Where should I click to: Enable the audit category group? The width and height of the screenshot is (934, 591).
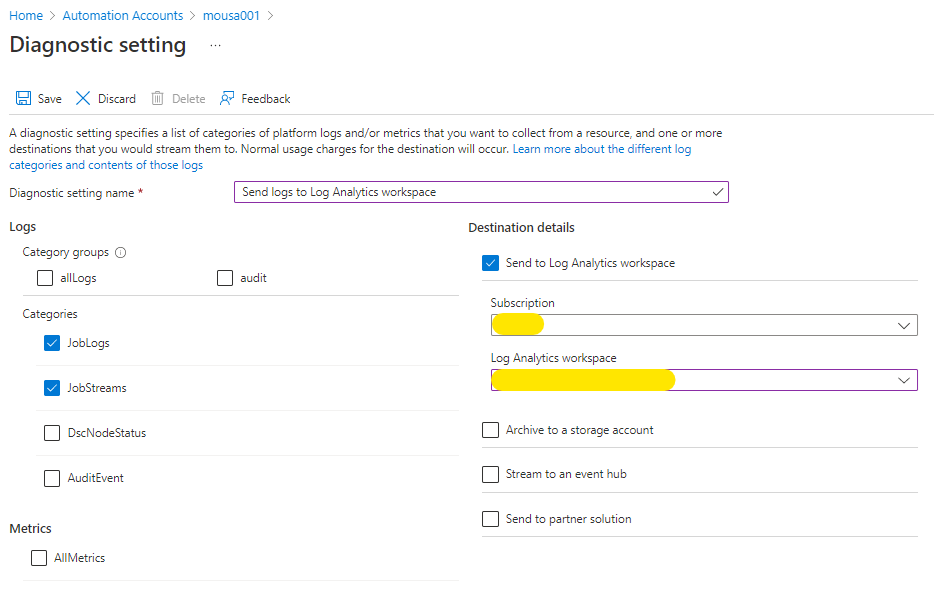click(225, 278)
